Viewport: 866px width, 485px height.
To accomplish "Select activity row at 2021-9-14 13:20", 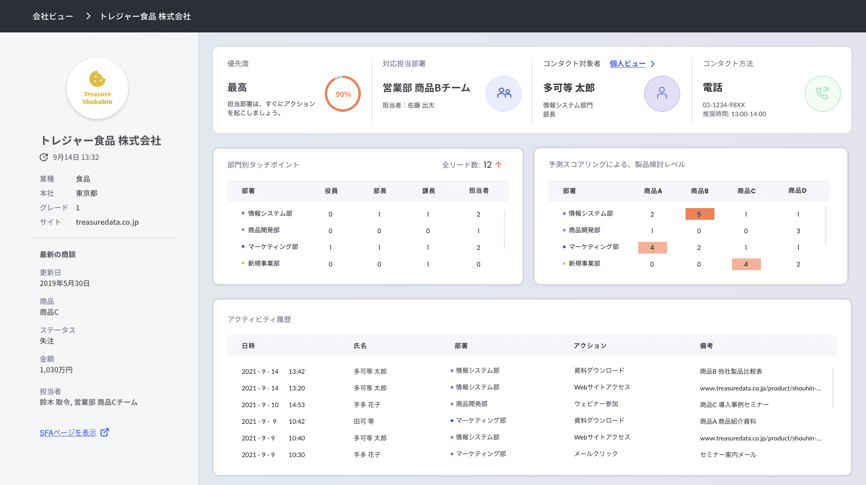I will click(530, 388).
